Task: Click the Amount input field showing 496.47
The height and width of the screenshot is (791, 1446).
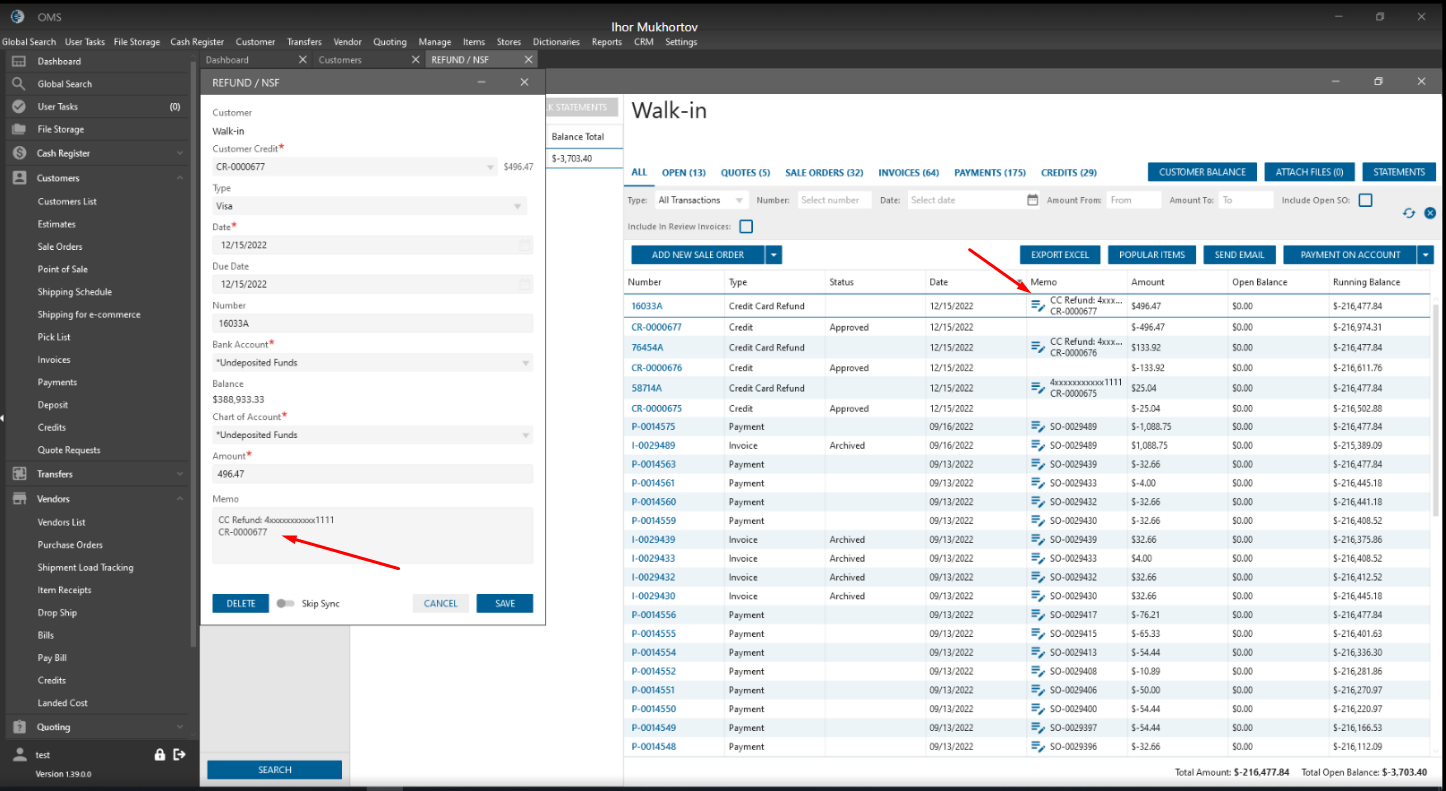Action: (371, 474)
